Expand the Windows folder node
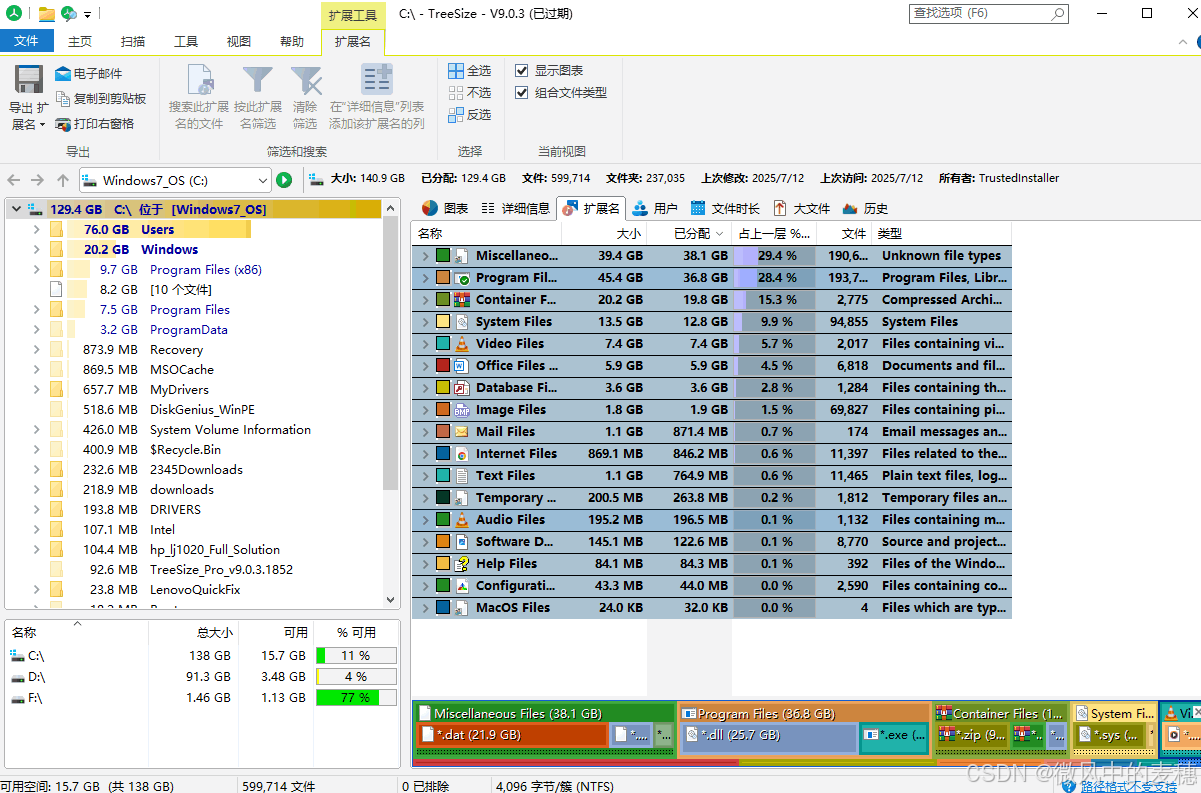Image resolution: width=1201 pixels, height=793 pixels. [37, 250]
